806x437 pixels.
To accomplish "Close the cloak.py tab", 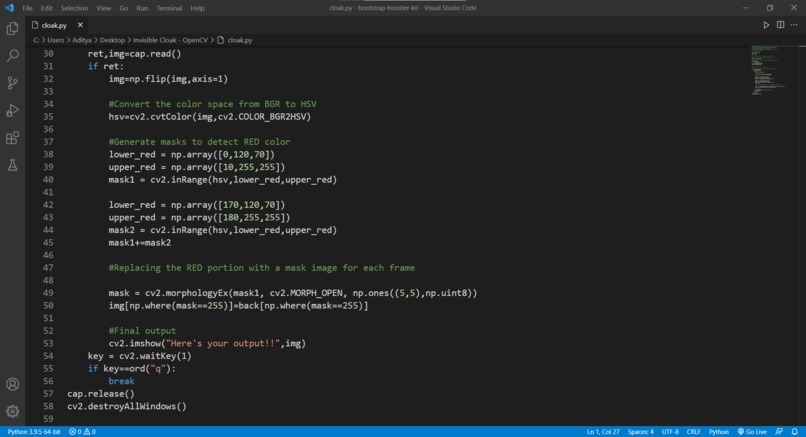I will [80, 25].
